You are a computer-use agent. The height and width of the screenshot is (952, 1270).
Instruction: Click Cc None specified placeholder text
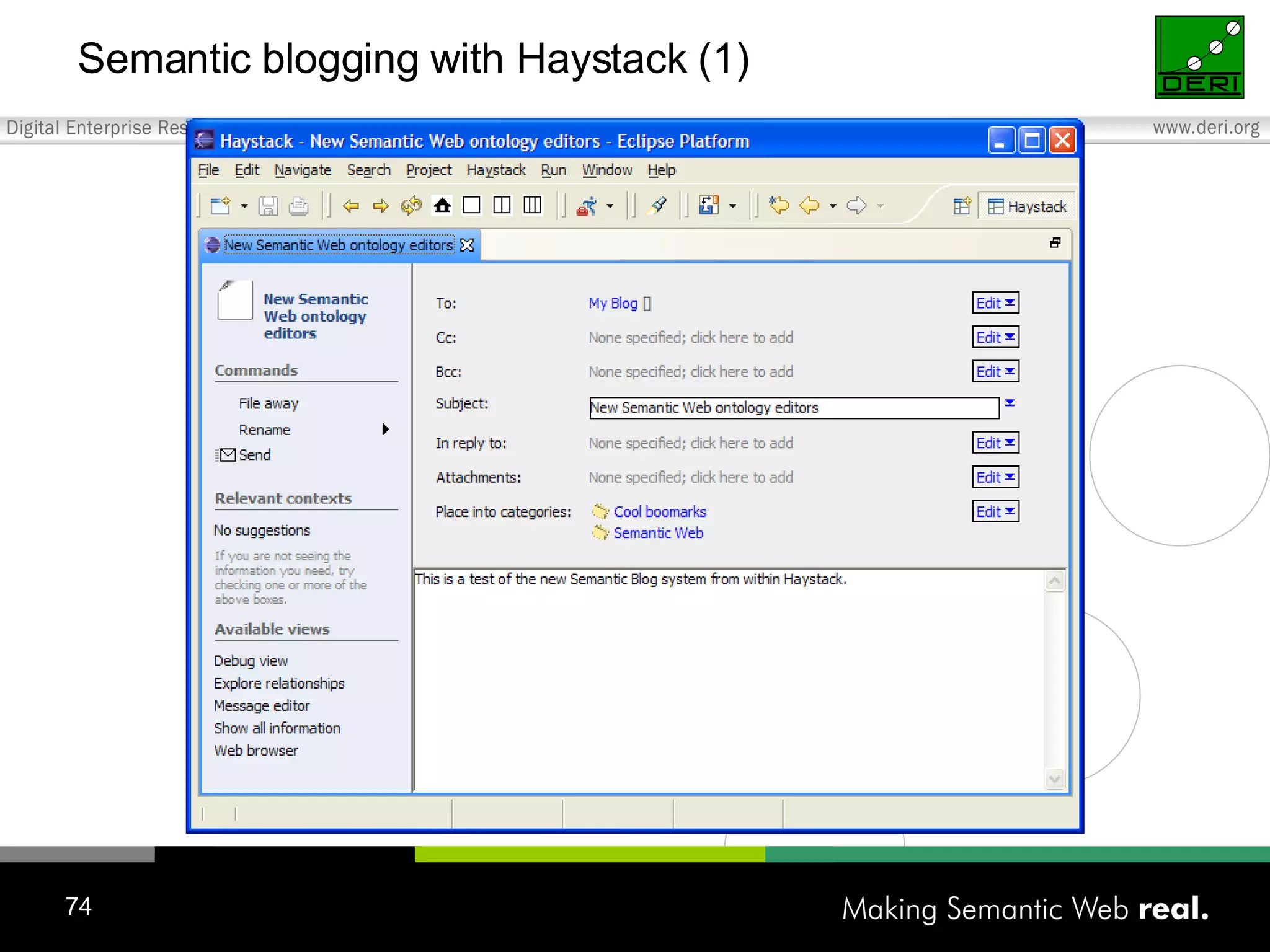click(x=691, y=337)
